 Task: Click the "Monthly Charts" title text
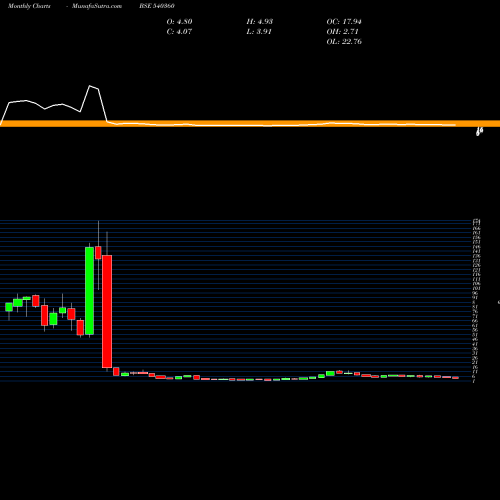(x=29, y=6)
